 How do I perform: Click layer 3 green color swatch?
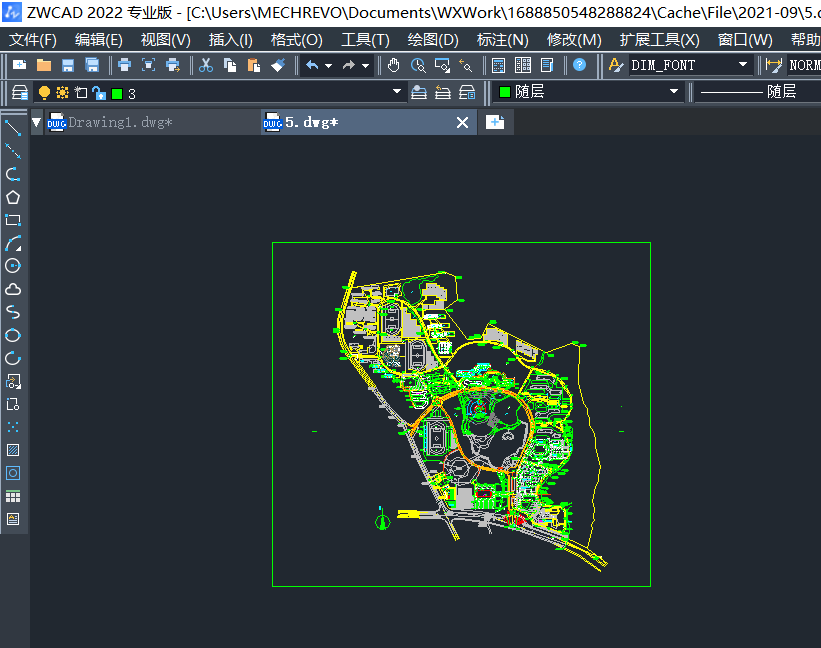[117, 94]
